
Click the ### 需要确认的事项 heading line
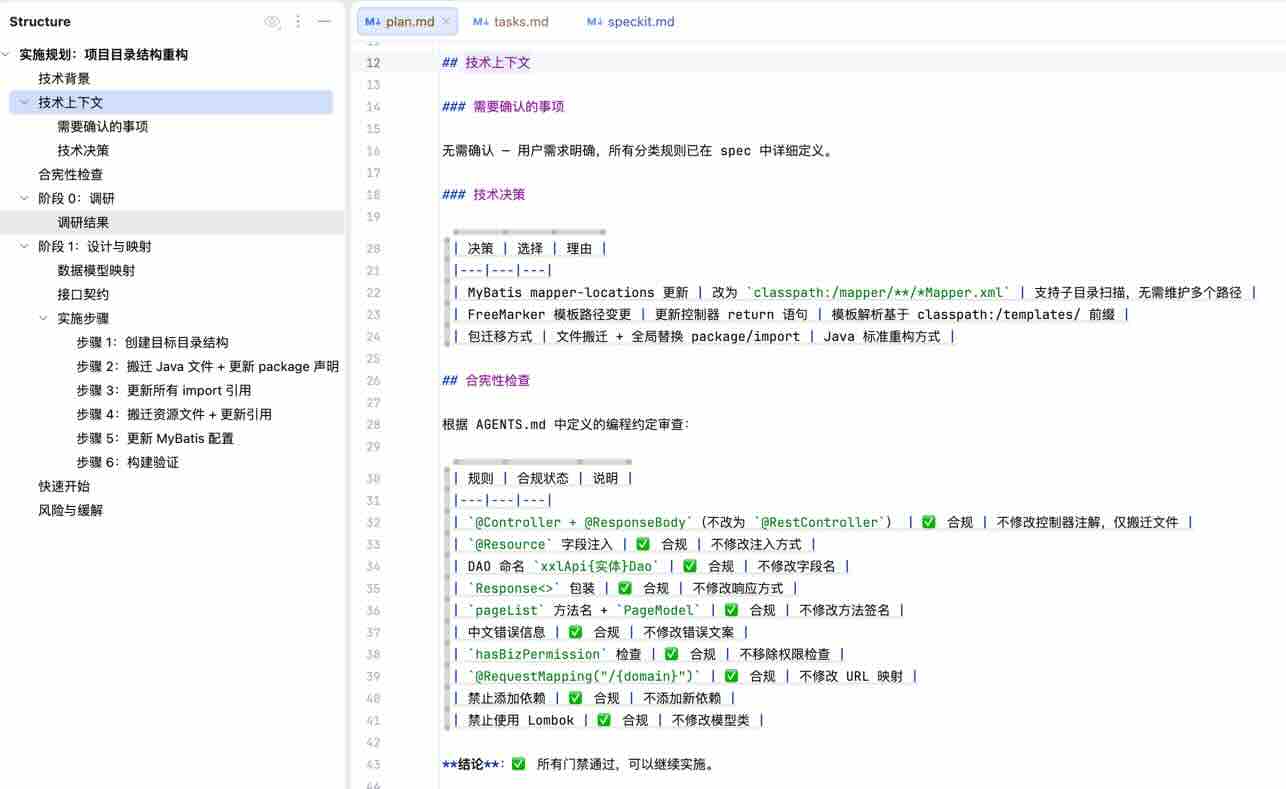click(x=503, y=107)
